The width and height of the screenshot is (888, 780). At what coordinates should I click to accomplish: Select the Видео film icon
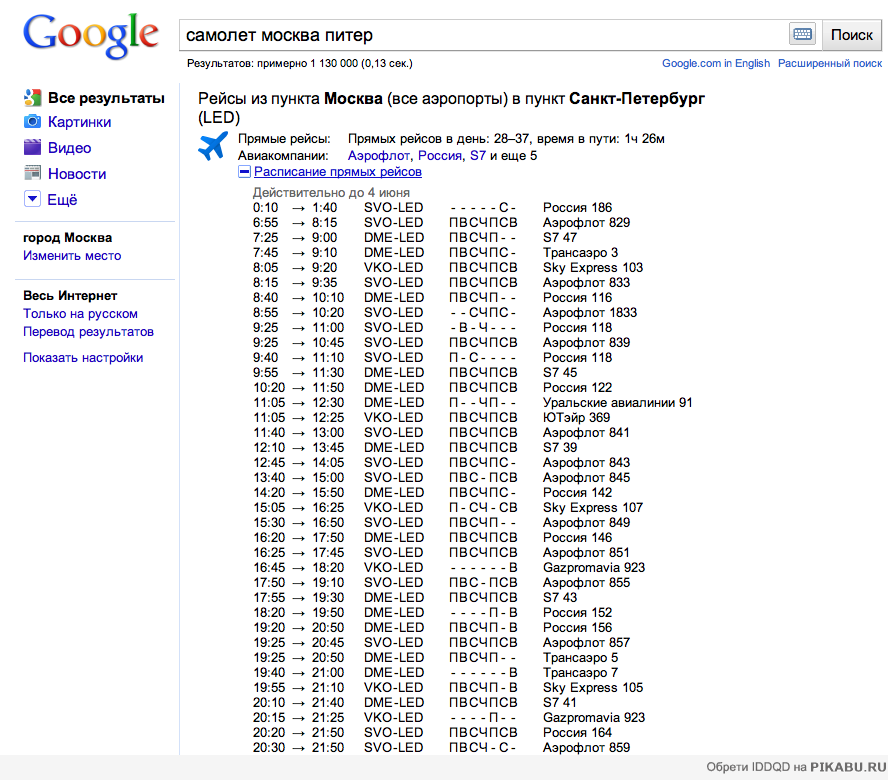[x=32, y=148]
